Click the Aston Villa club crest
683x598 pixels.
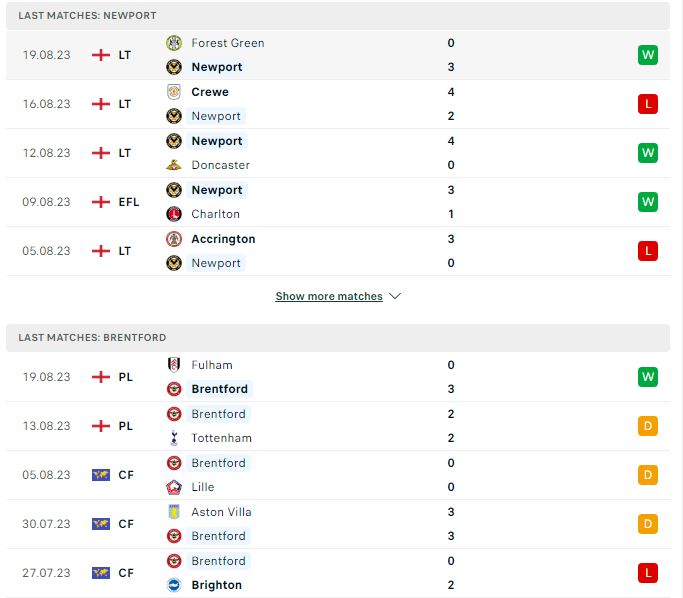click(x=174, y=512)
